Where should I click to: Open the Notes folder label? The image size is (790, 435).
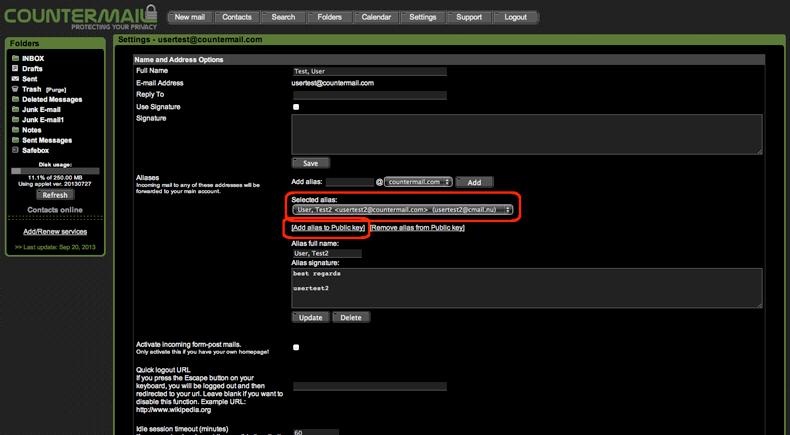tap(32, 130)
